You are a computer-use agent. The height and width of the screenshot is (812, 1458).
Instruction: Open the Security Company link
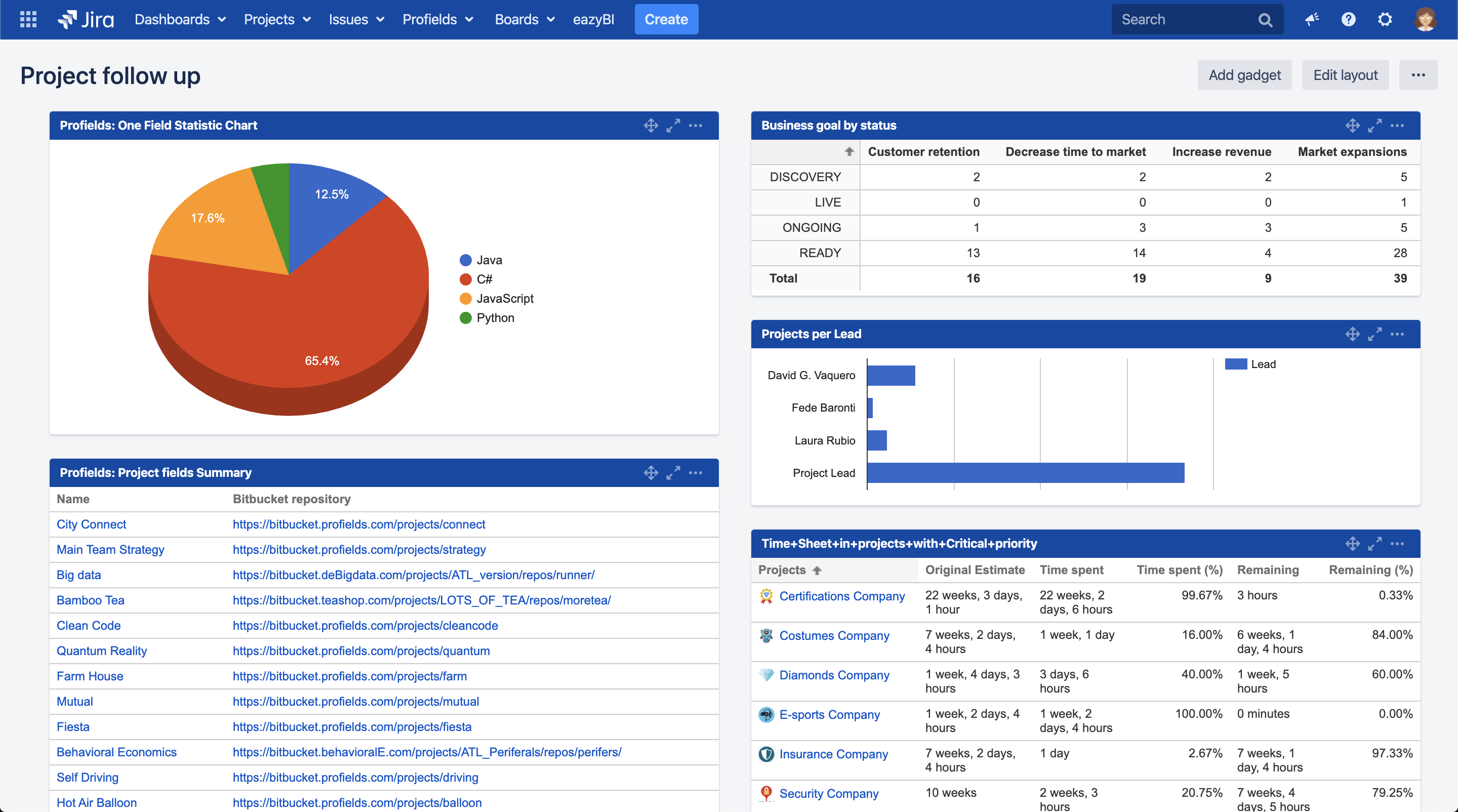click(x=829, y=793)
